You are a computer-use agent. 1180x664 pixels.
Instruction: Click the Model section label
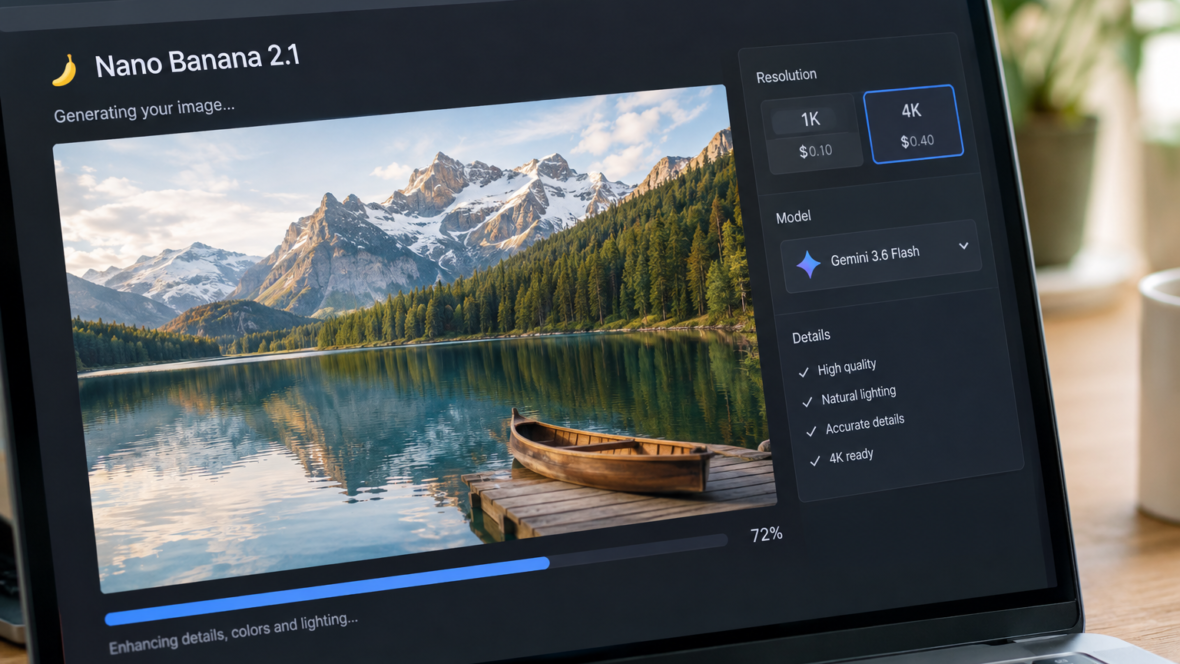793,217
